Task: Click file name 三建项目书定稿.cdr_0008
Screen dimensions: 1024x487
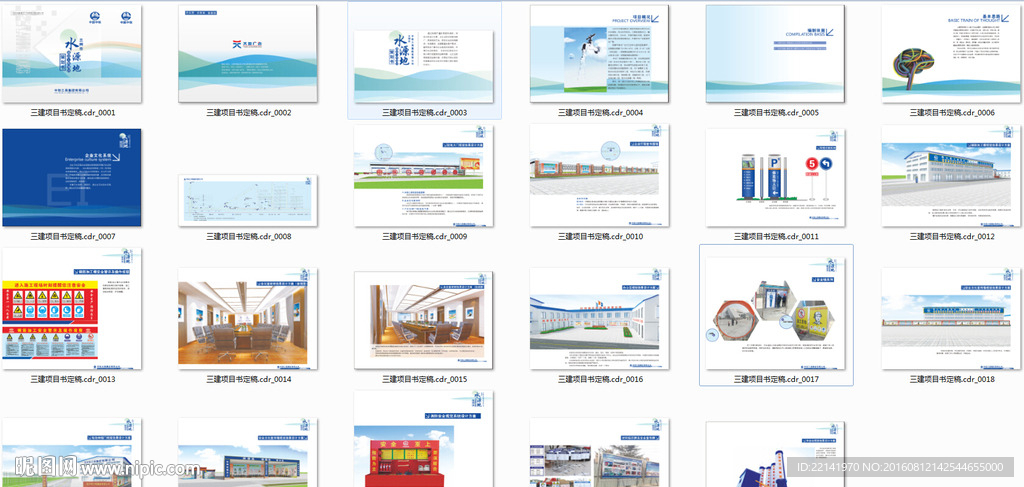Action: (249, 236)
